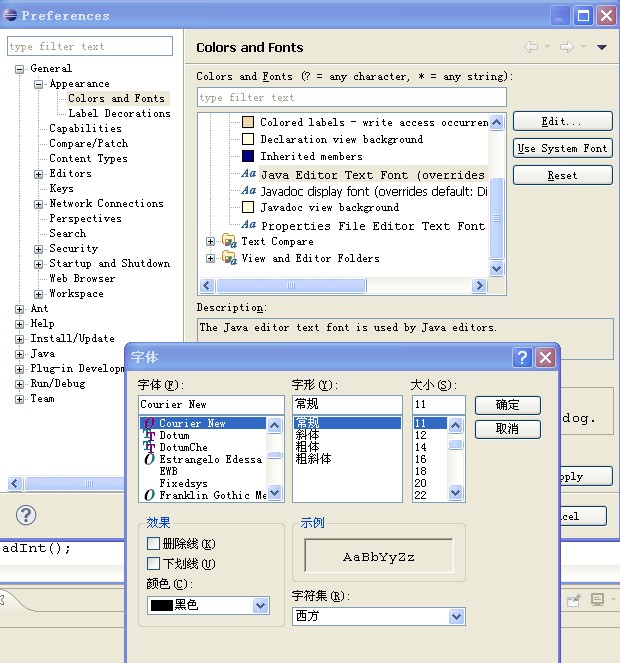Select Fixedsys in the font list
This screenshot has height=663, width=620.
183,483
